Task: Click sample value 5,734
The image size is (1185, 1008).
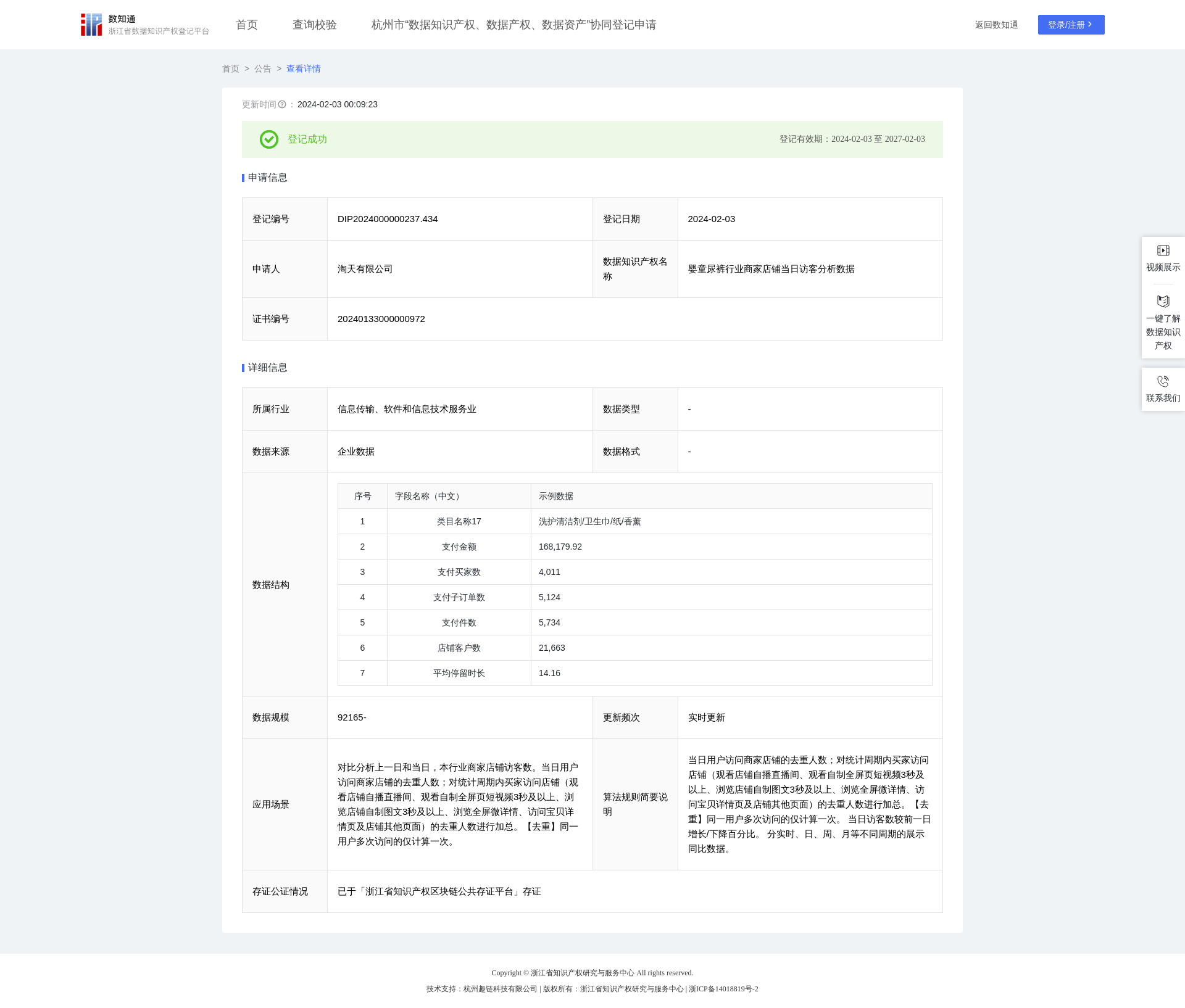Action: point(549,622)
